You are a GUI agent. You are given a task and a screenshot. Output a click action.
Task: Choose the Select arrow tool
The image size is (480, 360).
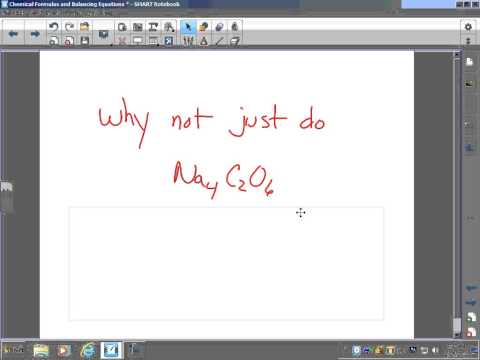[x=188, y=27]
